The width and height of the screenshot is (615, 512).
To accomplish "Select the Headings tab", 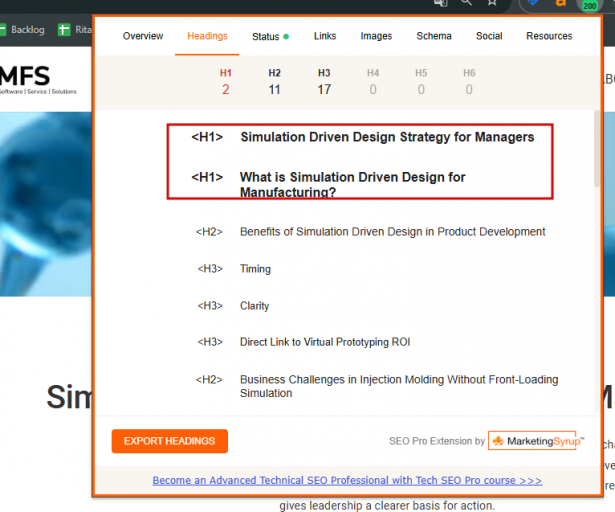I will coord(207,36).
